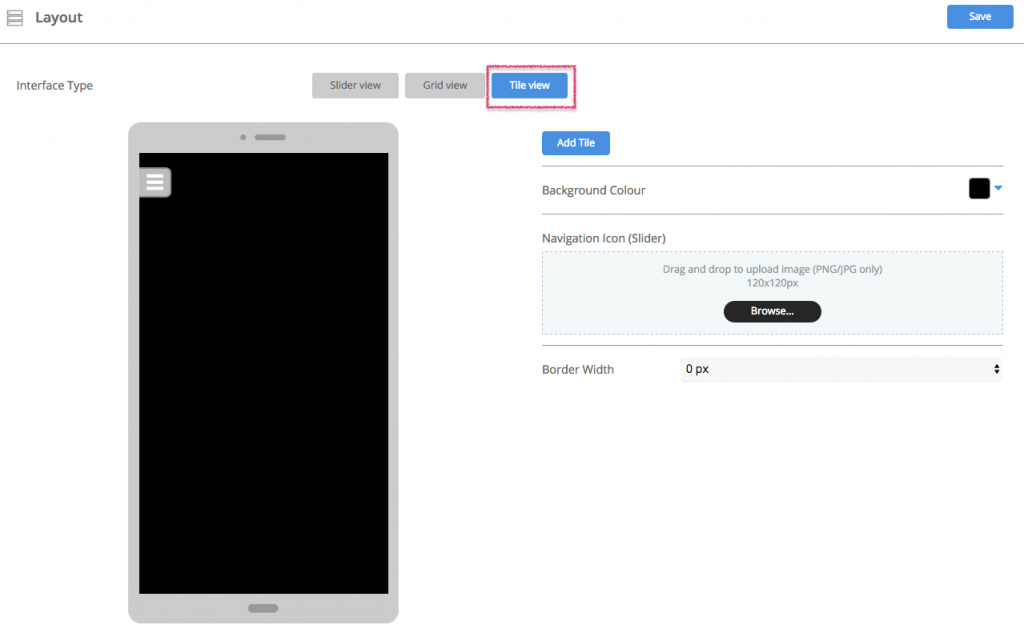Screen dimensions: 1024x637
Task: Click the tablet camera dot at preview top
Action: [243, 137]
